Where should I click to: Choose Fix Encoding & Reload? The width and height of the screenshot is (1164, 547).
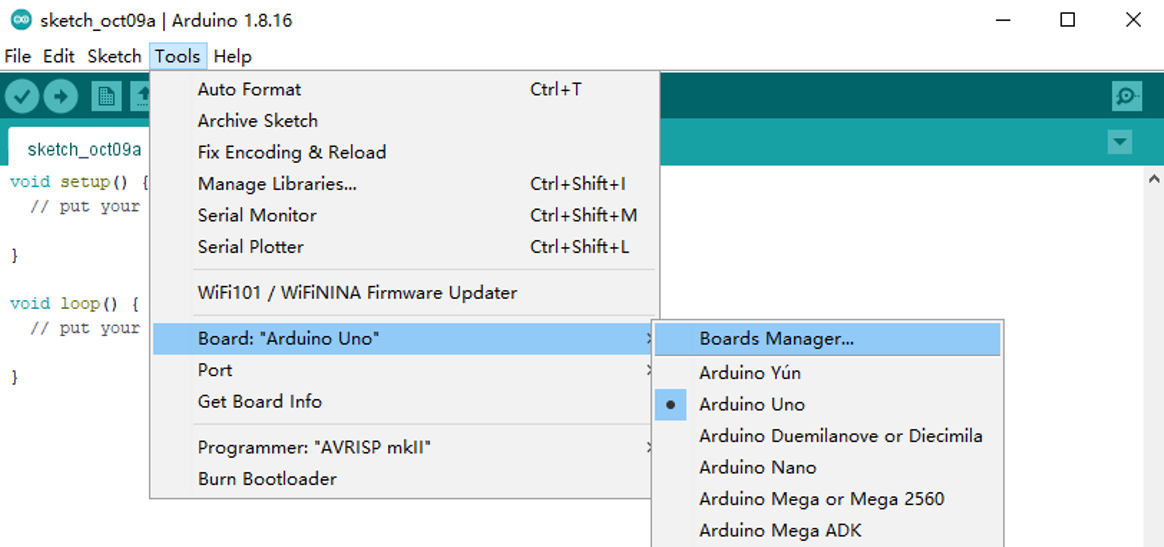pos(405,152)
